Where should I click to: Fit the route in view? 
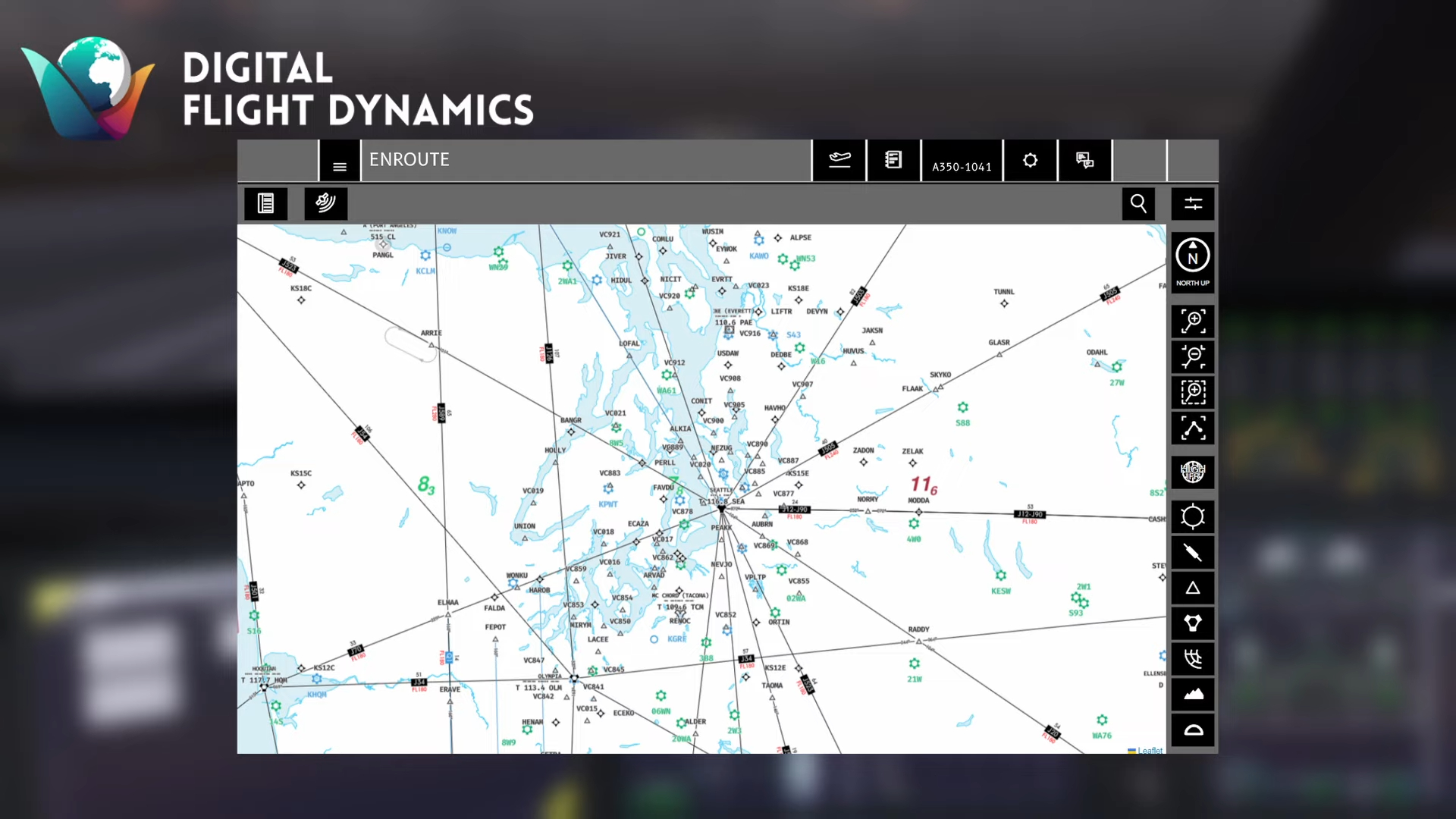(x=1193, y=428)
